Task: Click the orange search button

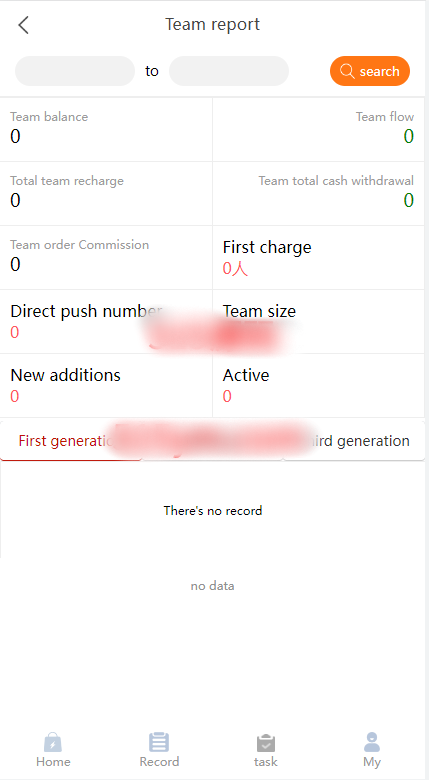Action: [370, 71]
